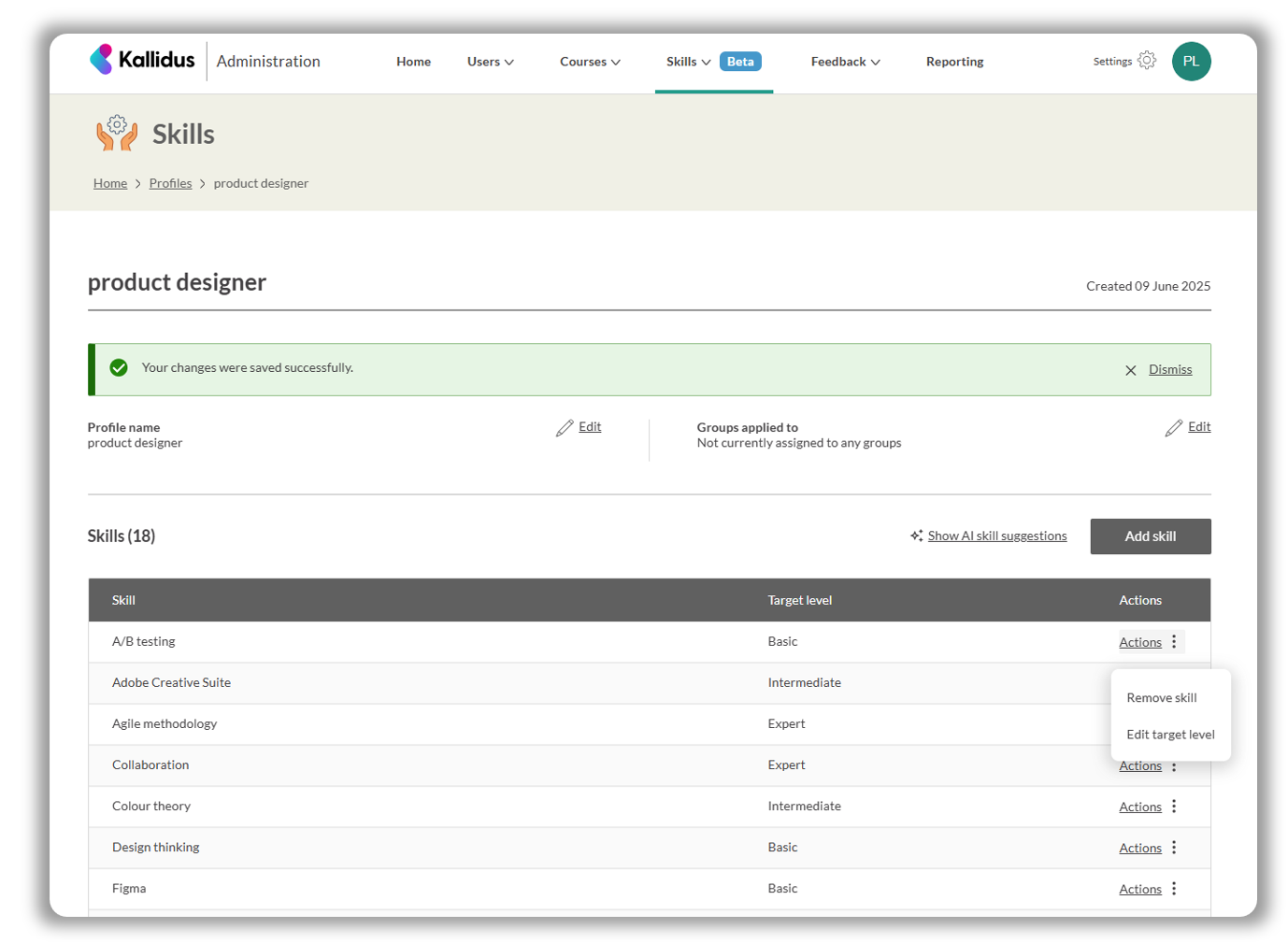The image size is (1288, 943).
Task: Open the PL user avatar menu
Action: [1190, 62]
